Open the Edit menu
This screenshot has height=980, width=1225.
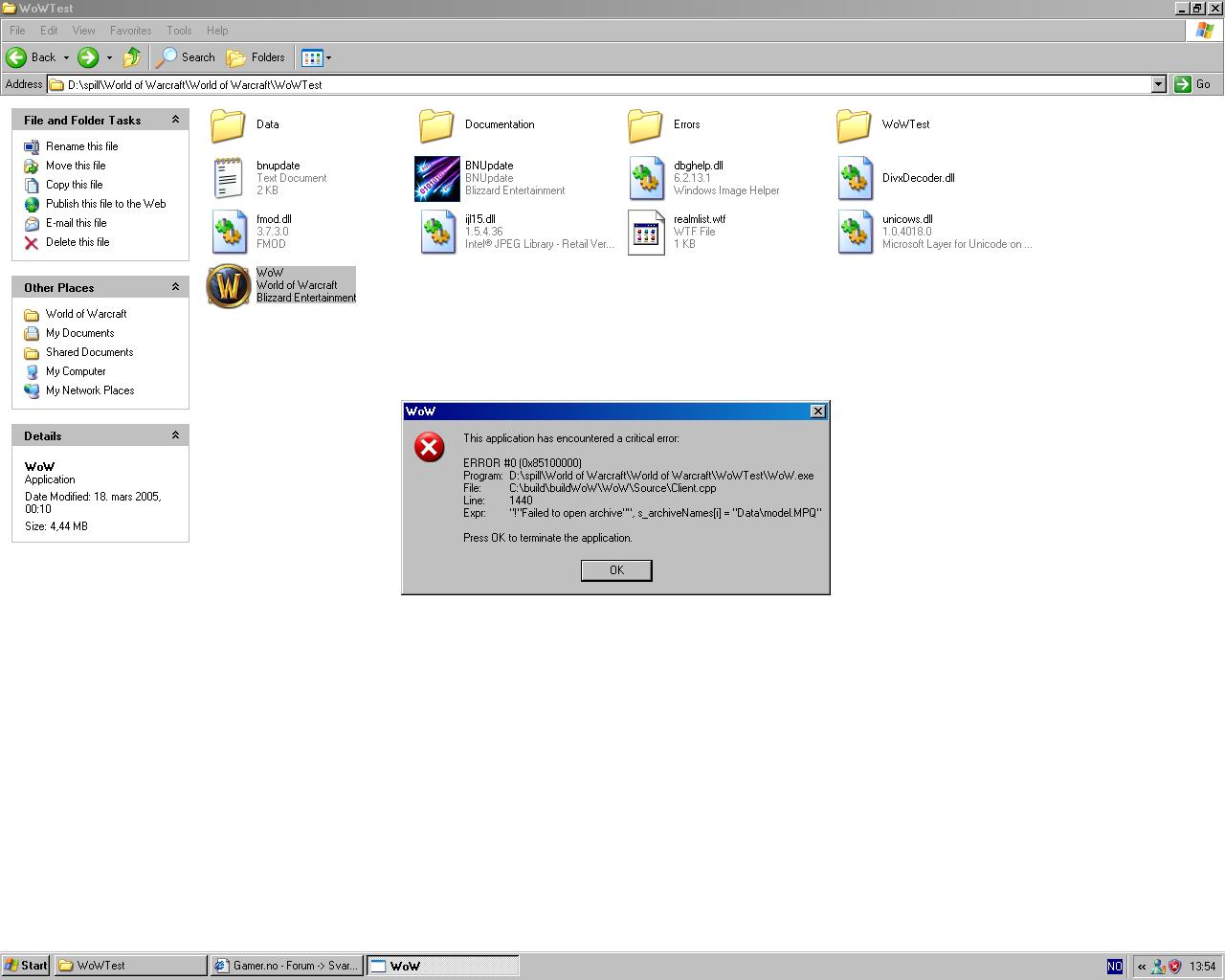coord(49,31)
